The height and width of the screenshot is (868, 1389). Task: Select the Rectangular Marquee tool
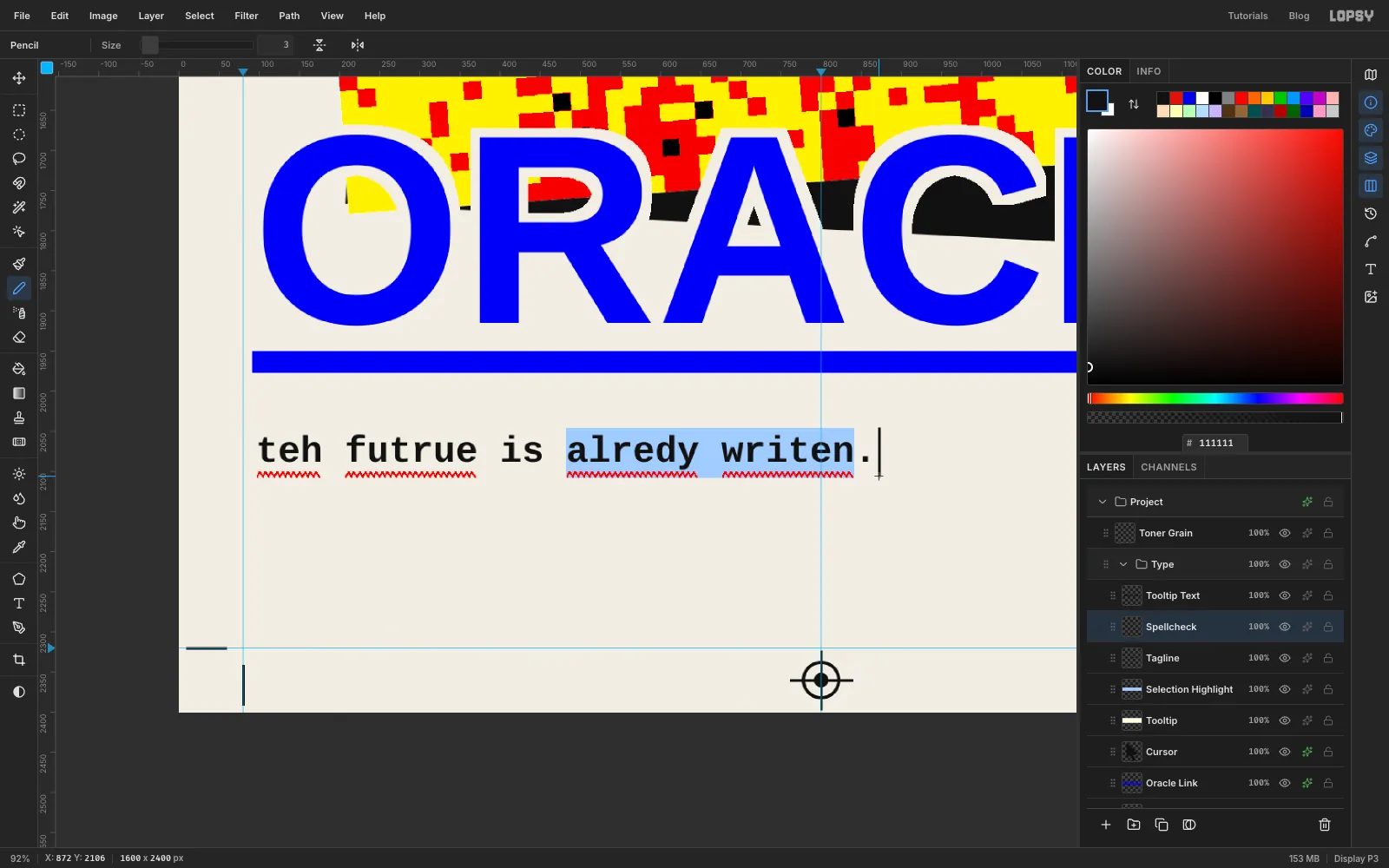(x=19, y=110)
